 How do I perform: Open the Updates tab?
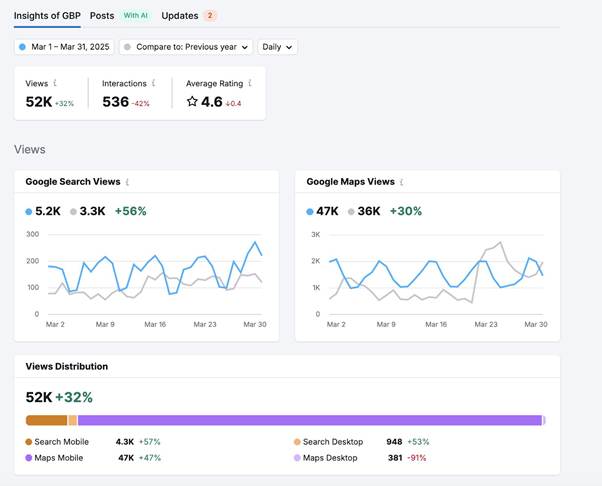(x=180, y=16)
